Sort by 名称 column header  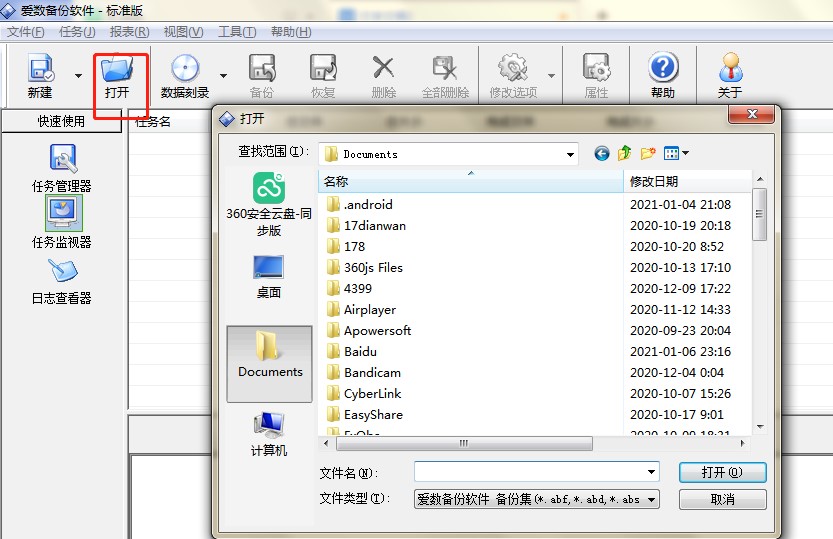[x=471, y=182]
